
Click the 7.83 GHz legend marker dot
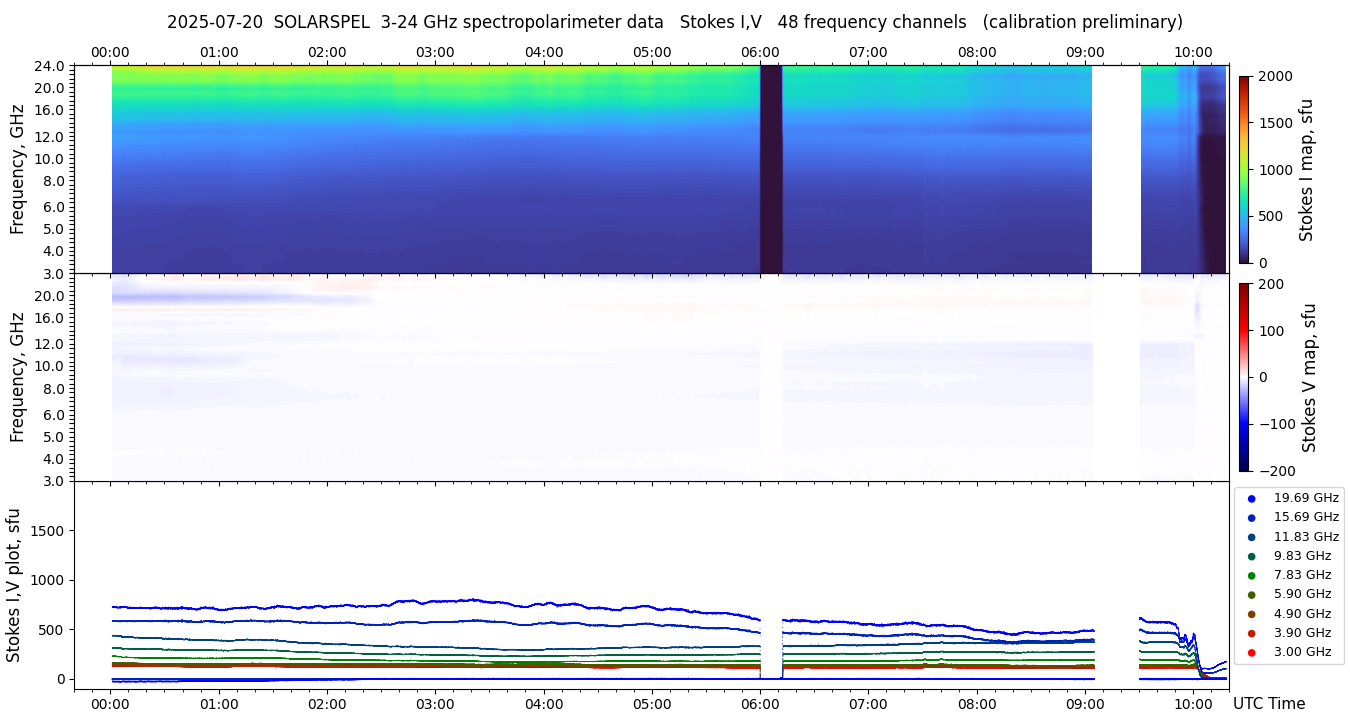click(x=1251, y=575)
